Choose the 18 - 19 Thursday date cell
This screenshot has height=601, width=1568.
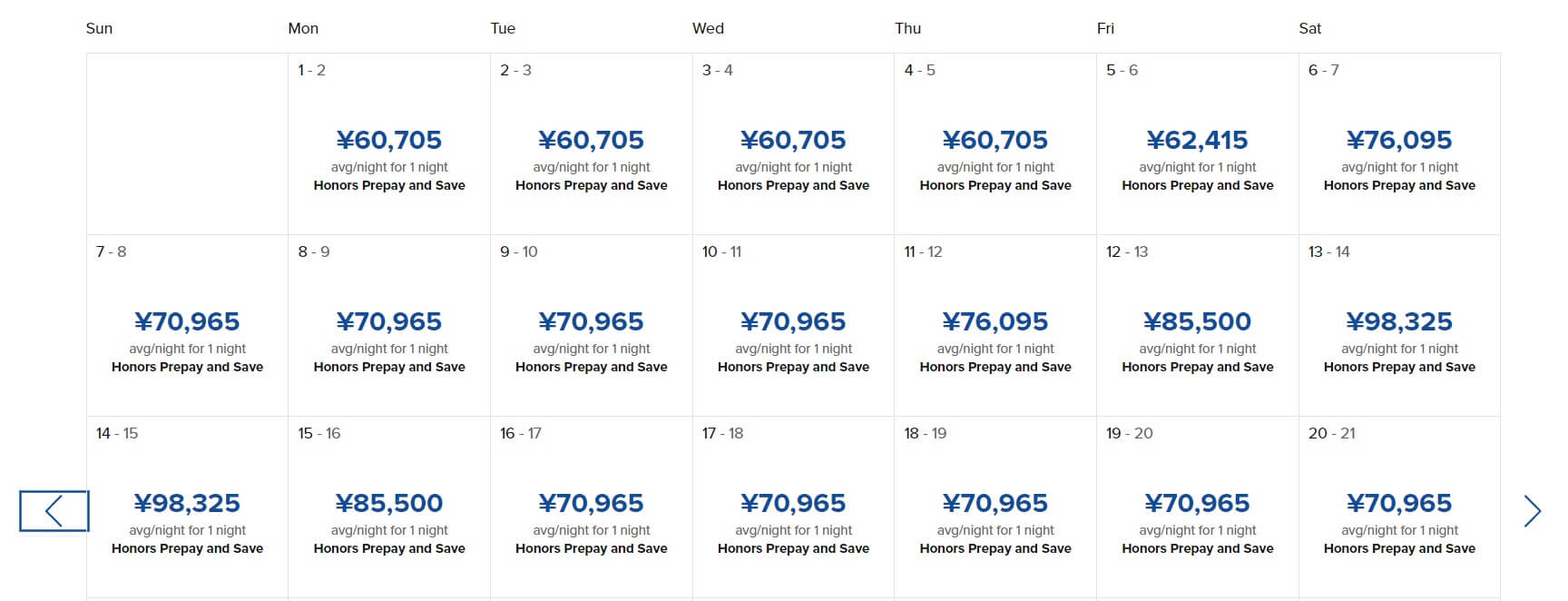click(995, 507)
